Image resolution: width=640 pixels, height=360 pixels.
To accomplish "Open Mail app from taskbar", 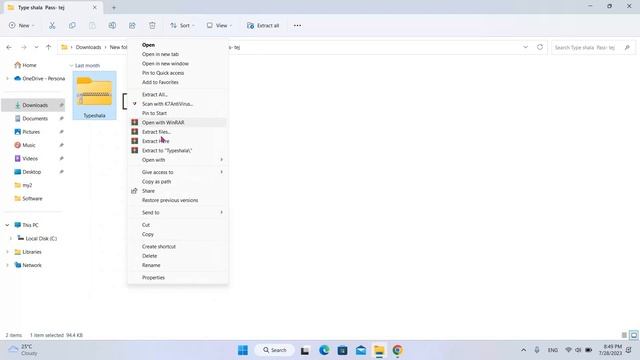I will click(361, 350).
